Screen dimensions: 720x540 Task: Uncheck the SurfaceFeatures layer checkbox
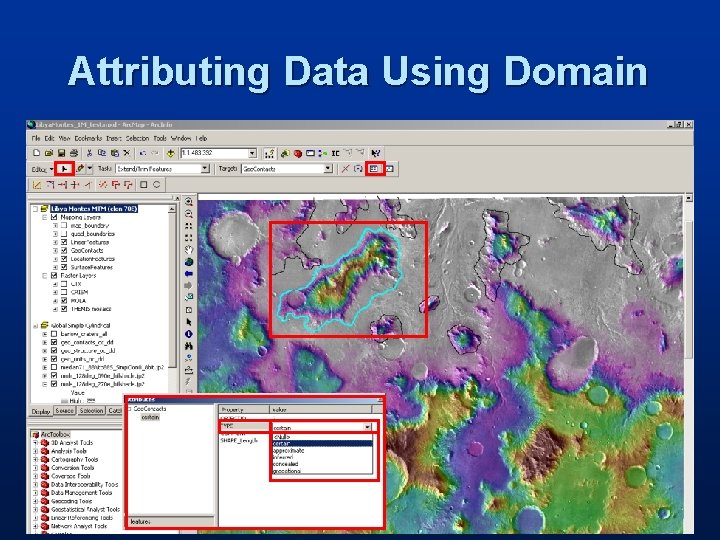coord(64,267)
